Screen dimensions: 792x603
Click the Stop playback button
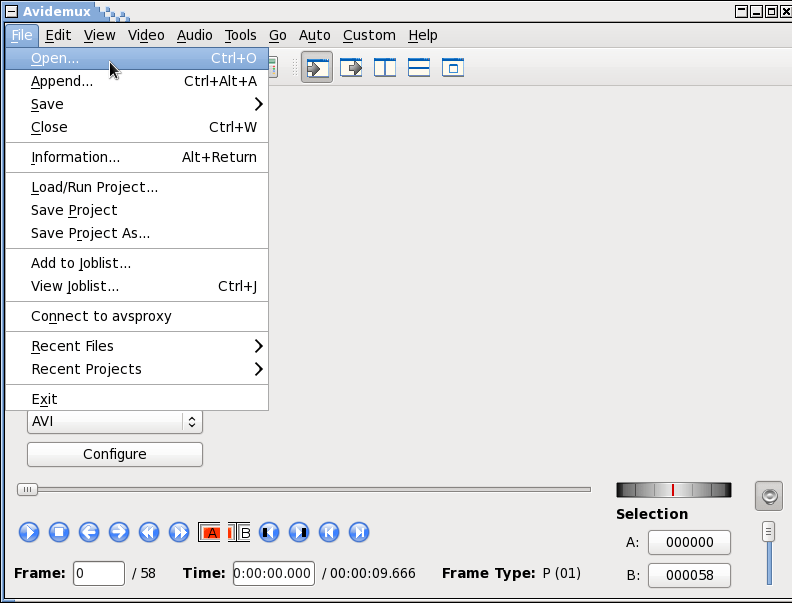pyautogui.click(x=59, y=532)
